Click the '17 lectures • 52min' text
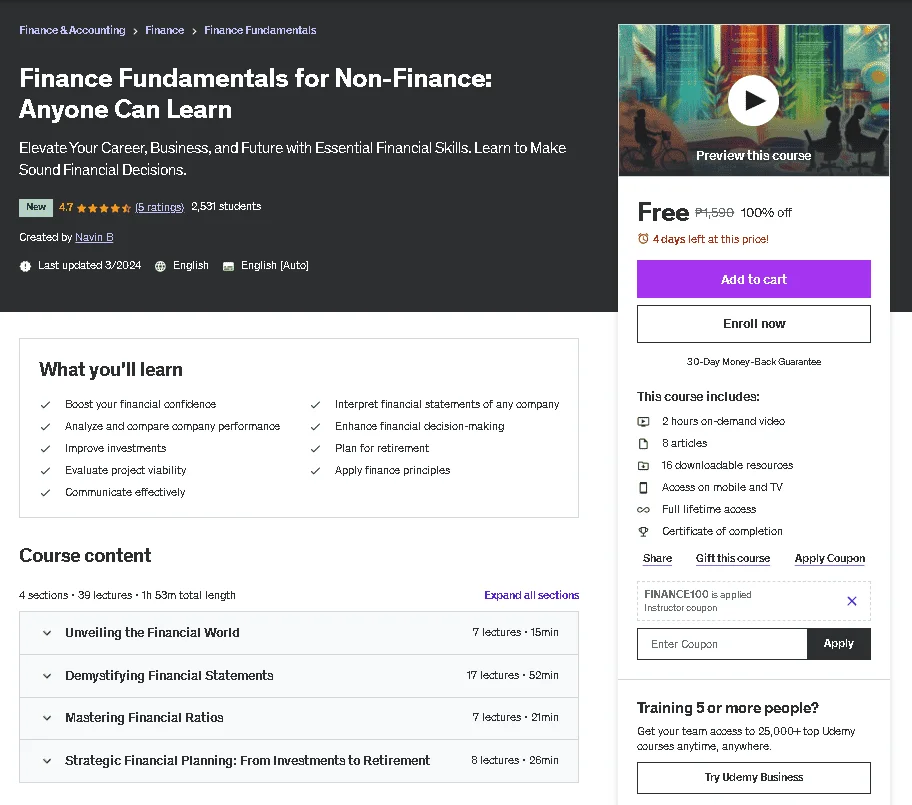 pos(512,675)
